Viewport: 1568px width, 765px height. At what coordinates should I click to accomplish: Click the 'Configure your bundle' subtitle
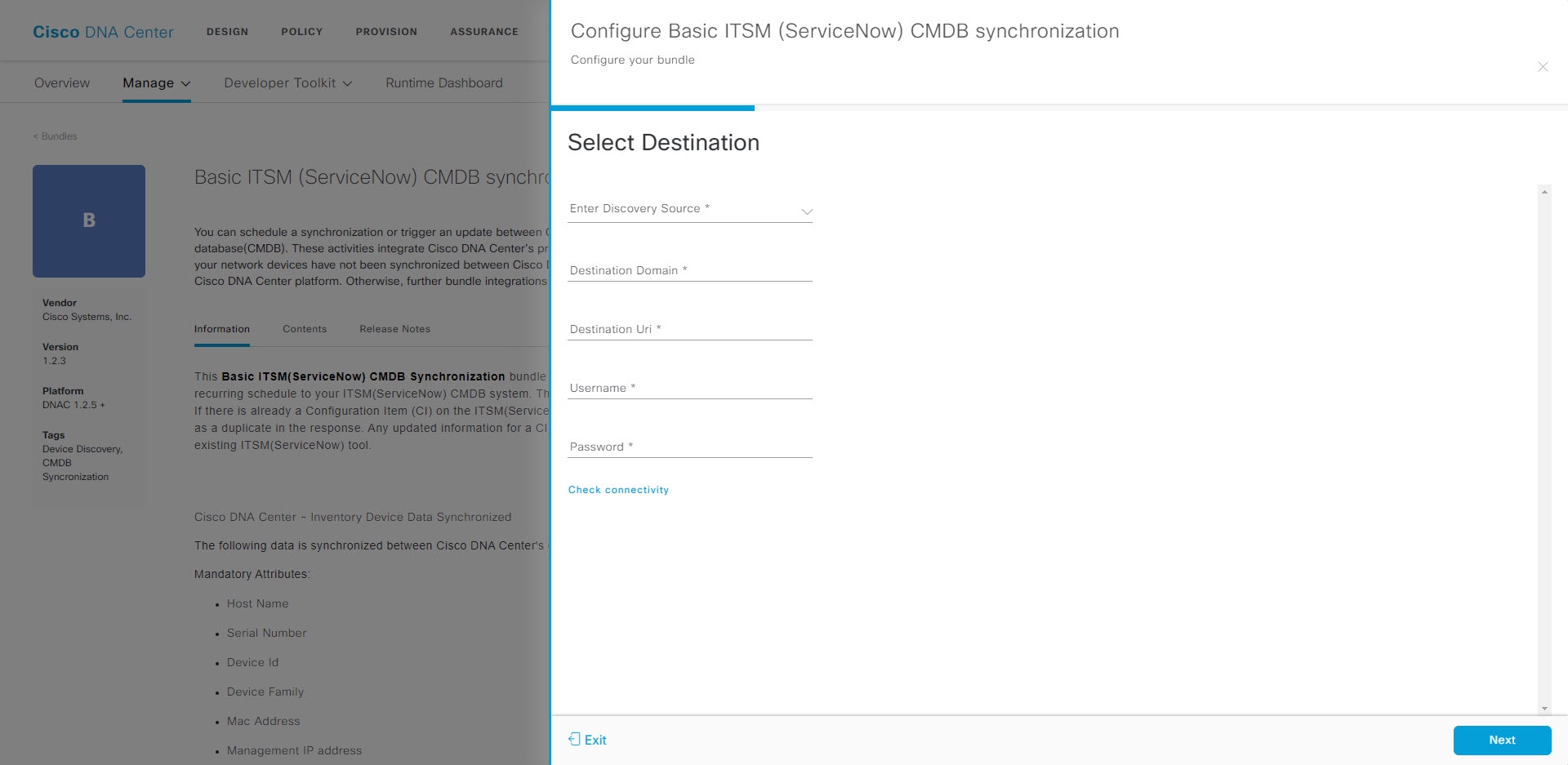[x=633, y=60]
